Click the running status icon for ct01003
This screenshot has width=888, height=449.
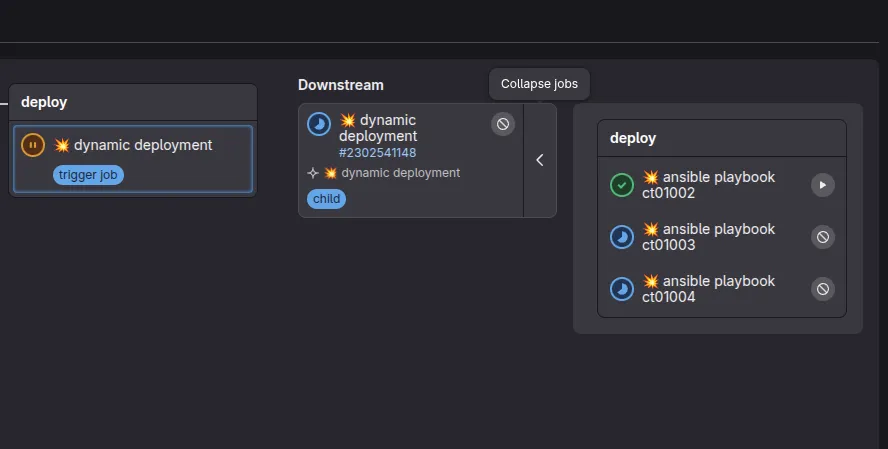pyautogui.click(x=622, y=237)
